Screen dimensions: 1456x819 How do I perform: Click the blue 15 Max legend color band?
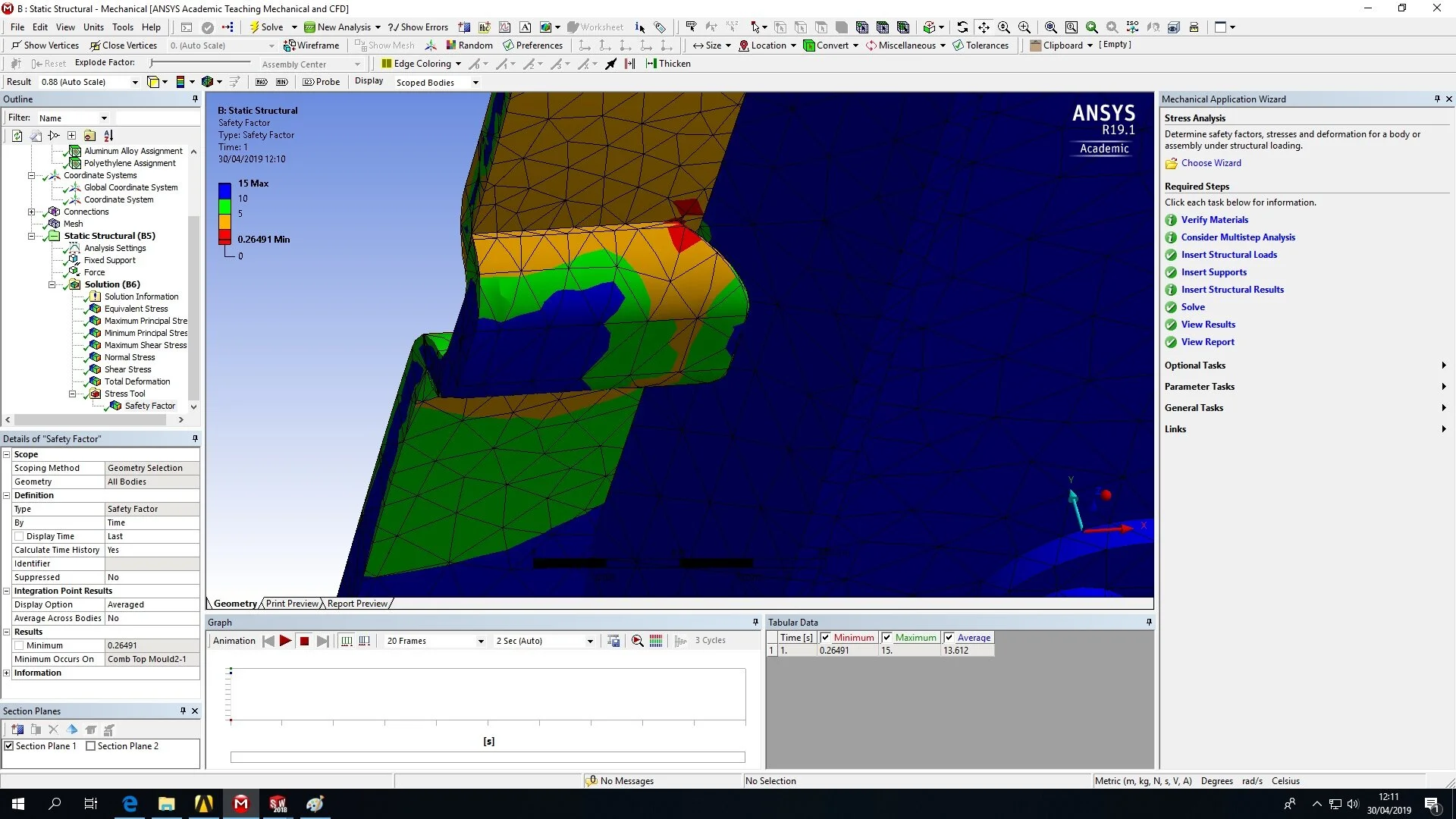point(224,190)
